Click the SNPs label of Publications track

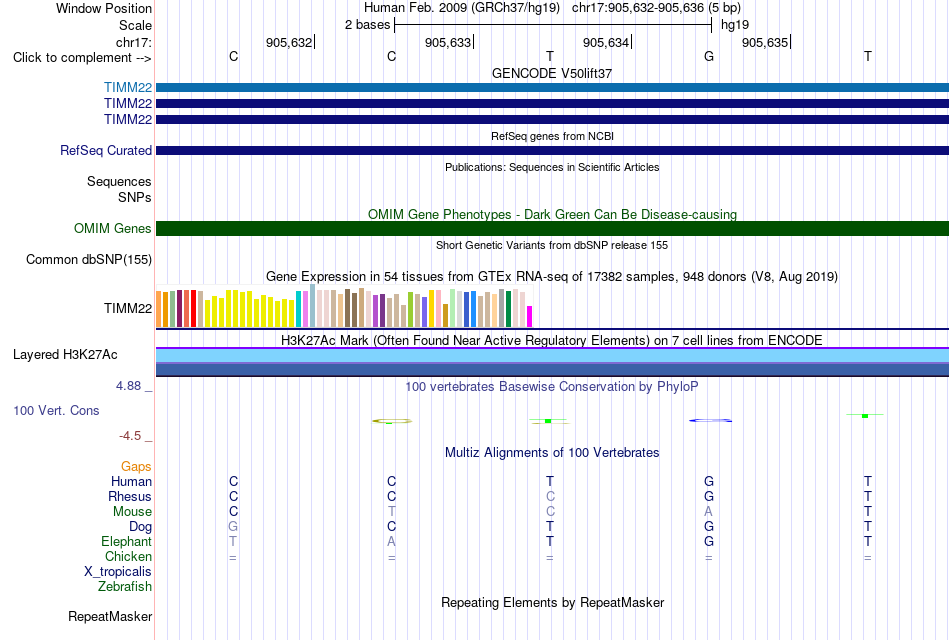click(x=135, y=198)
